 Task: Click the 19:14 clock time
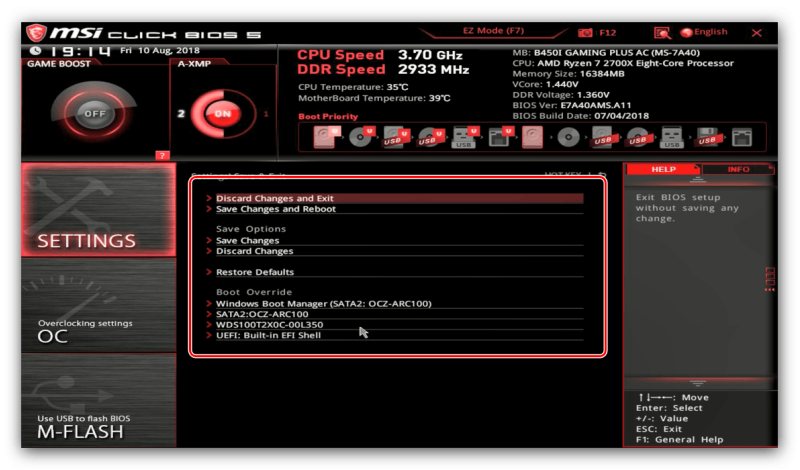point(80,51)
